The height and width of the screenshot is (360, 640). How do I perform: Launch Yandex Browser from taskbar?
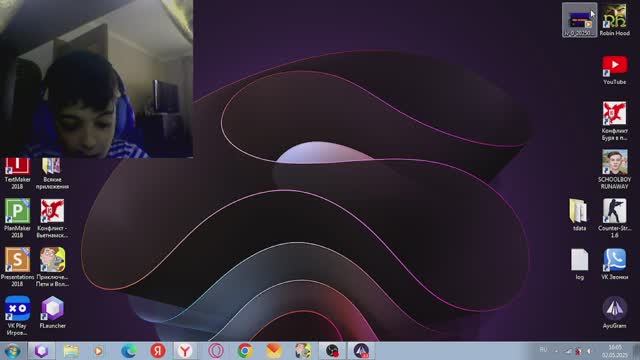click(185, 351)
